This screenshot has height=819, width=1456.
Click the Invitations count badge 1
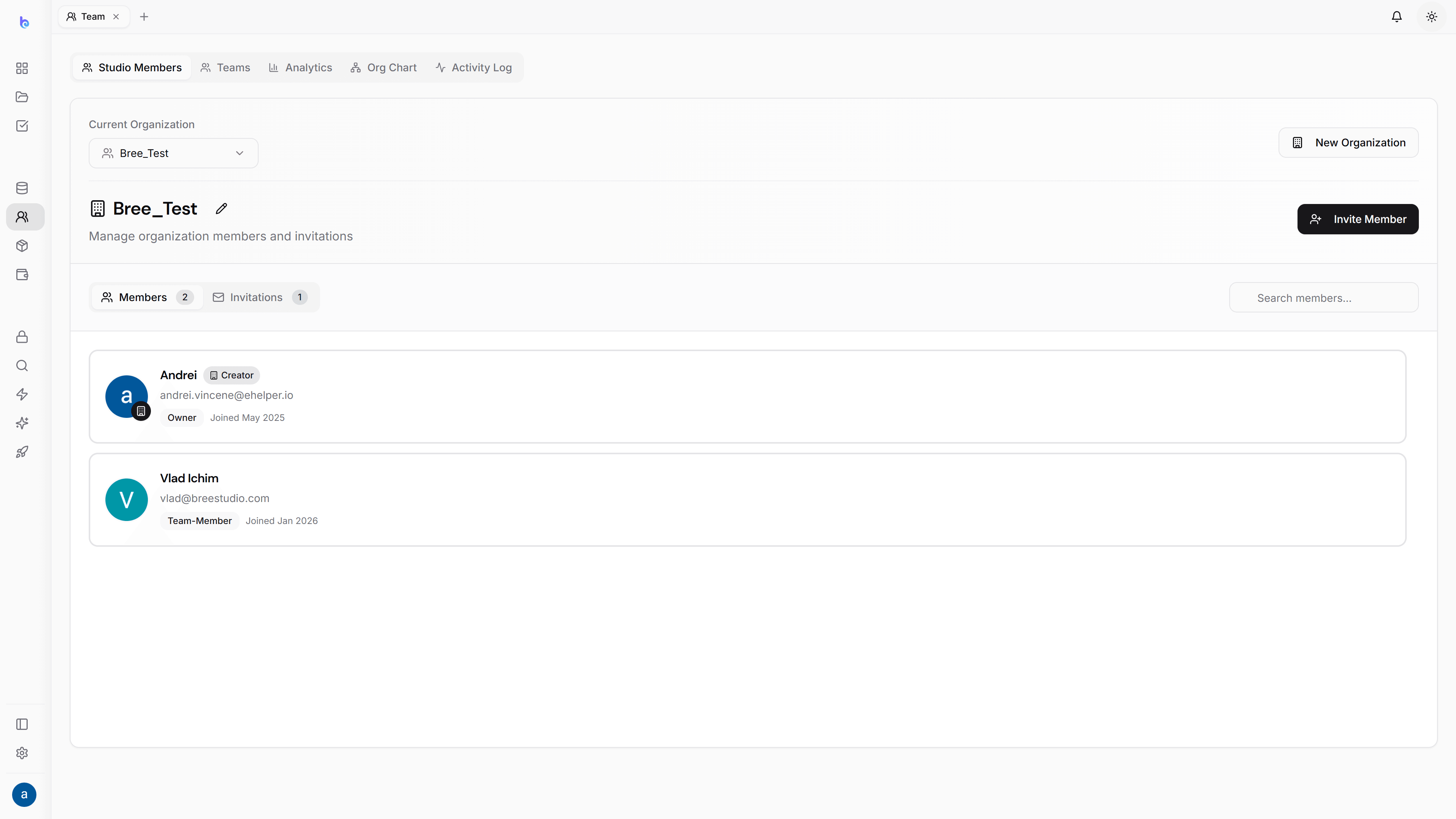[300, 297]
